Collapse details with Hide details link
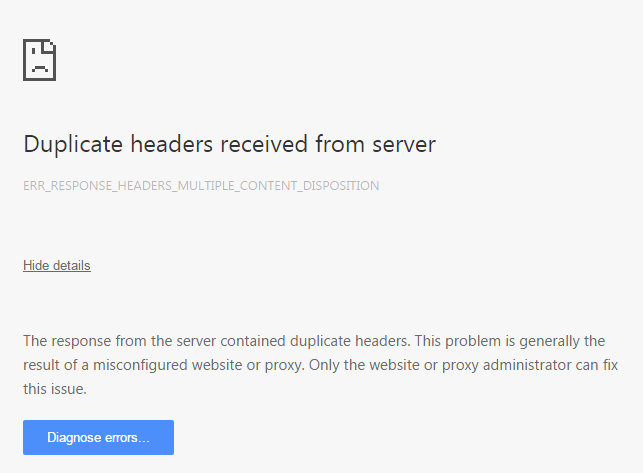The image size is (643, 473). point(57,266)
